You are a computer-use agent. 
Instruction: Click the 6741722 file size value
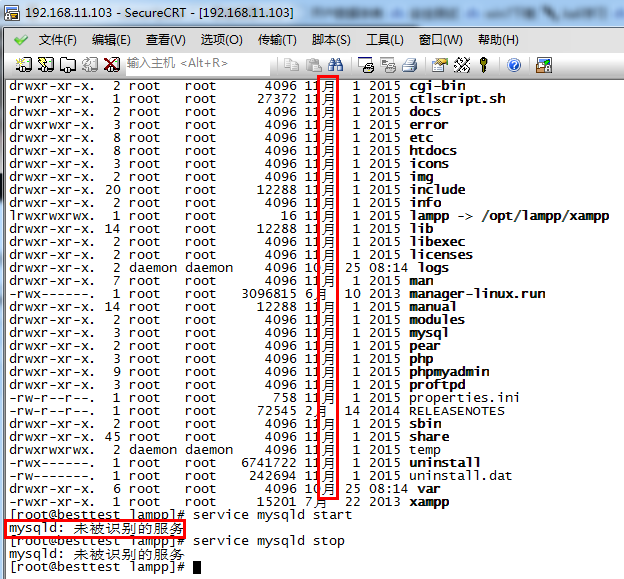[269, 463]
